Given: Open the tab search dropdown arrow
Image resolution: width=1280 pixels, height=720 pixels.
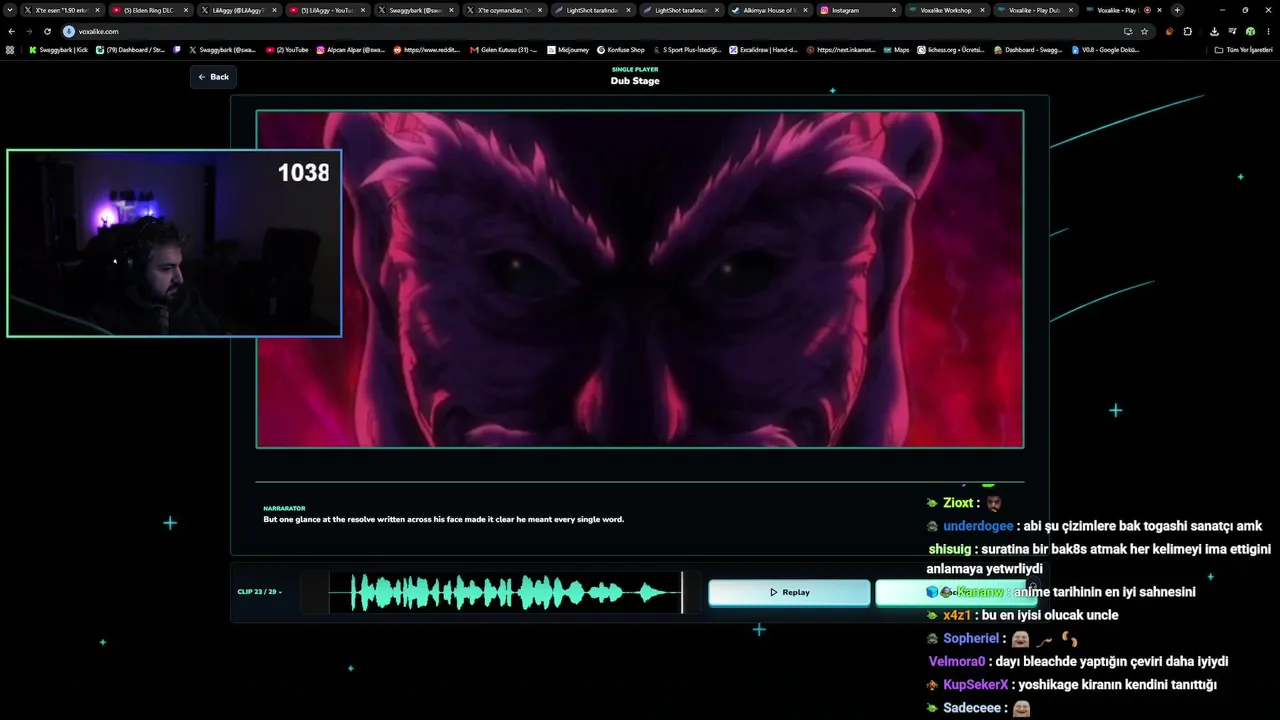Looking at the screenshot, I should coord(10,10).
